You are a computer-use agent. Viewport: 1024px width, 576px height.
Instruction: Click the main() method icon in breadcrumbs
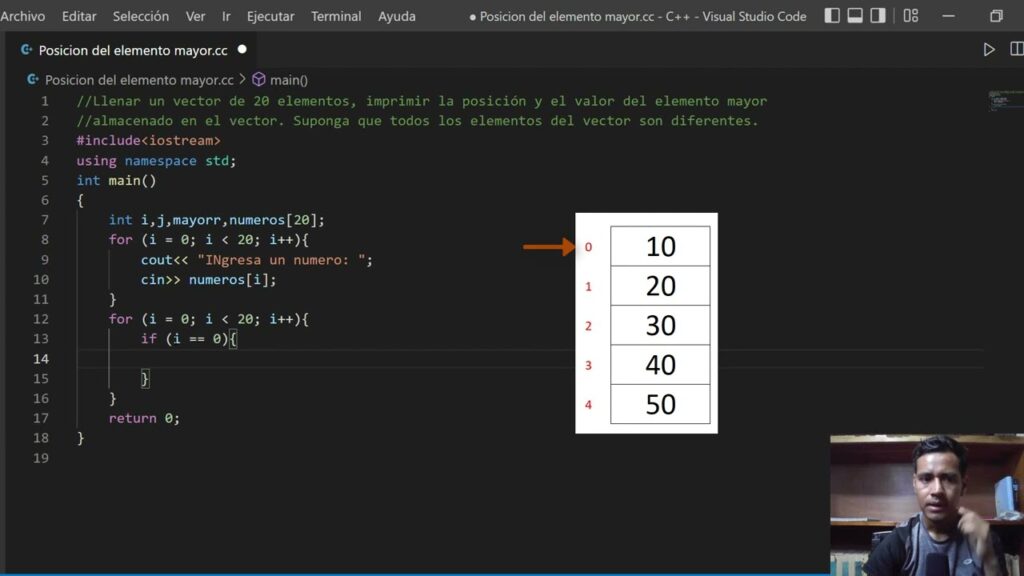(259, 78)
